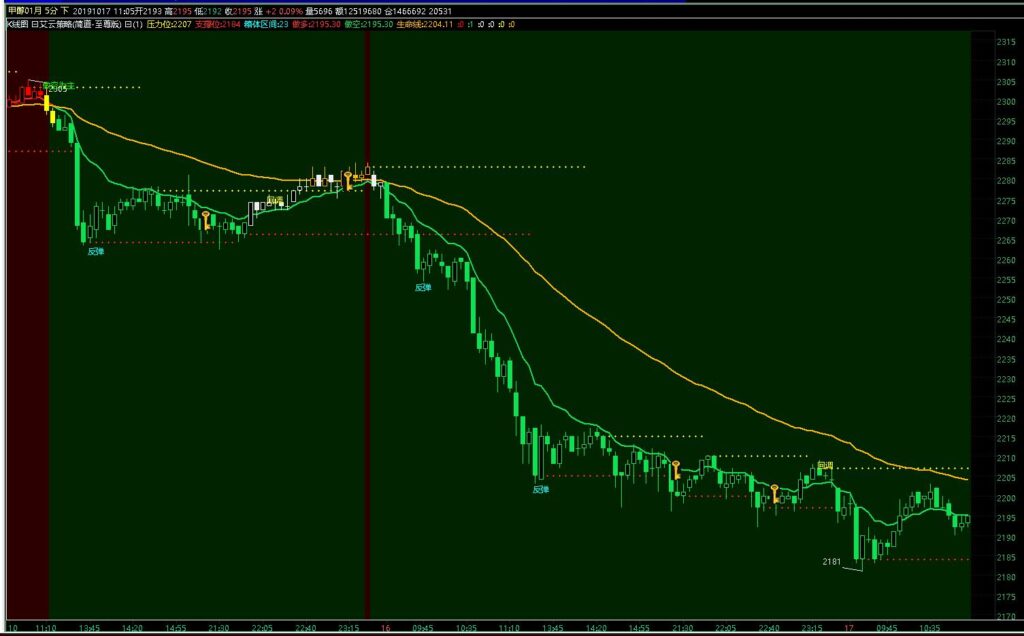Viewport: 1024px width, 636px height.
Task: Select the 反弹 marker under the first drop
Action: click(96, 252)
